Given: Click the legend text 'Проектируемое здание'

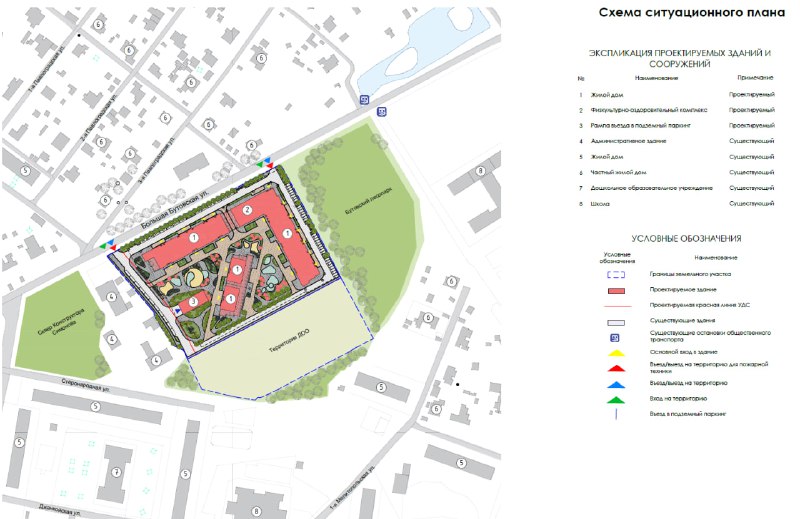Looking at the screenshot, I should coord(683,290).
